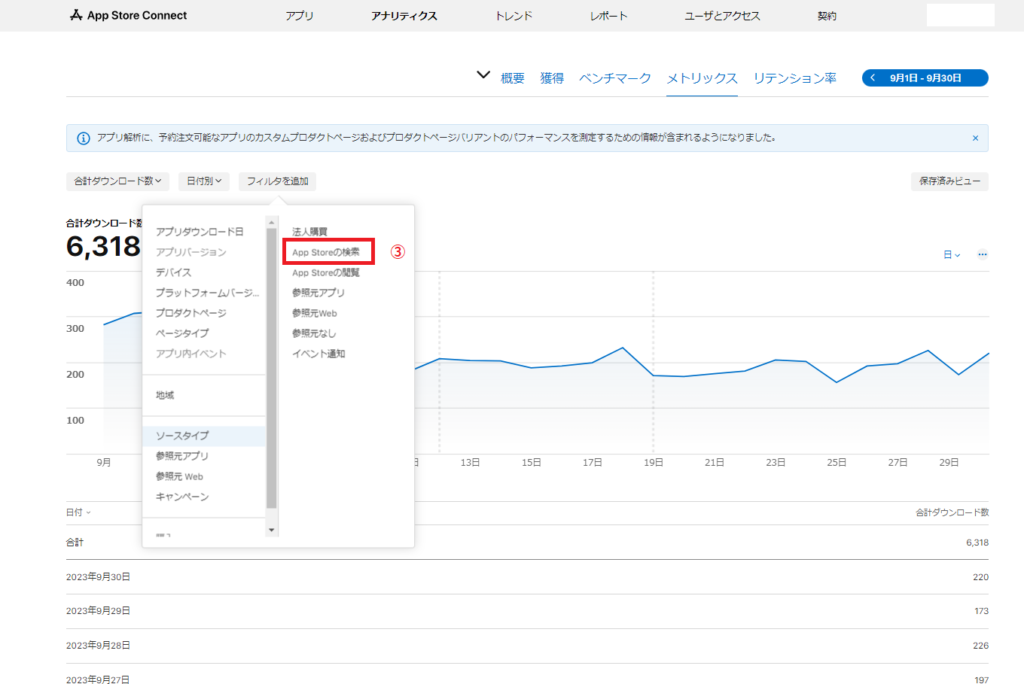Click the フィルタを追加 button
1024x684 pixels.
click(x=278, y=181)
